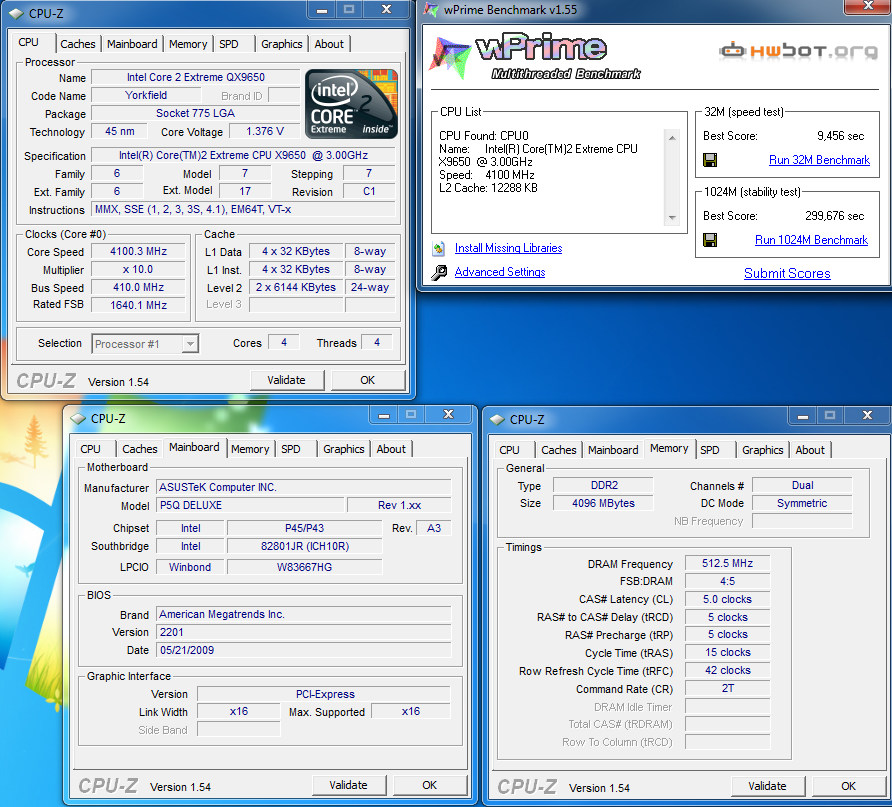Image resolution: width=892 pixels, height=807 pixels.
Task: Click the 32M Best Score 9,456 sec
Action: click(x=840, y=136)
